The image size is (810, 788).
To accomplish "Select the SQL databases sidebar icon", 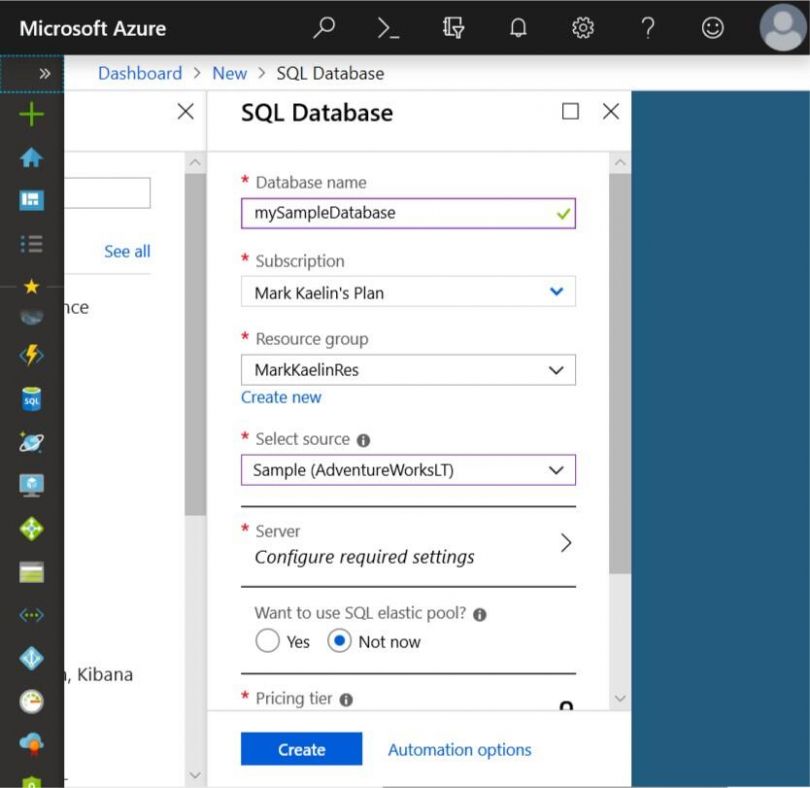I will coord(31,399).
